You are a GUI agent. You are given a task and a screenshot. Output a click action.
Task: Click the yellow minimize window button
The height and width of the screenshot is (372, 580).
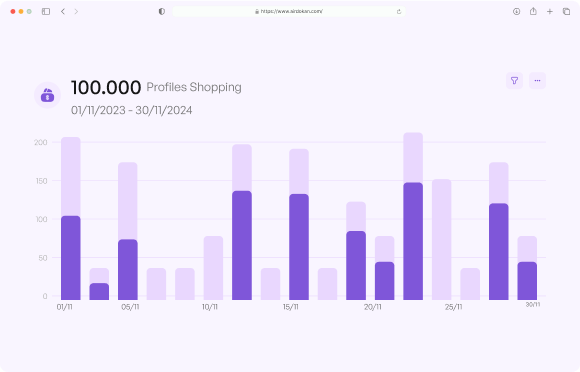pyautogui.click(x=21, y=11)
